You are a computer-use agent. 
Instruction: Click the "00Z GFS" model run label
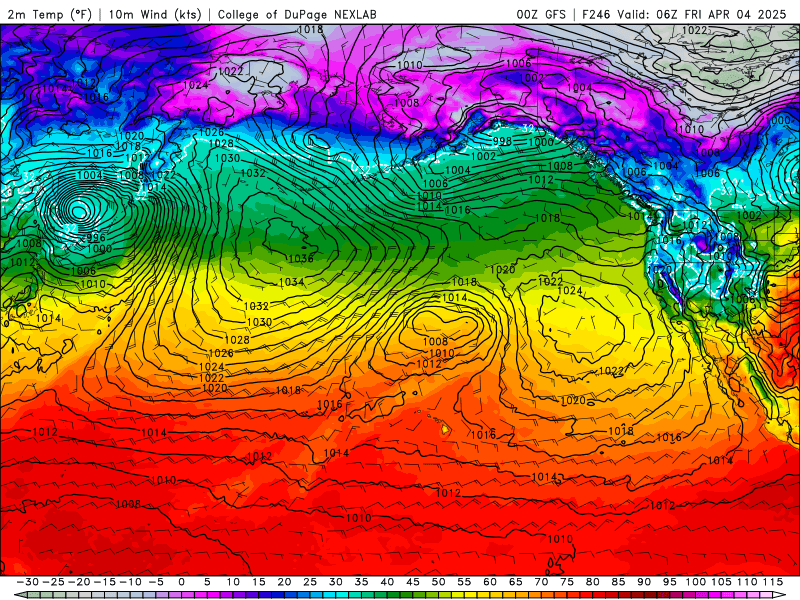541,15
